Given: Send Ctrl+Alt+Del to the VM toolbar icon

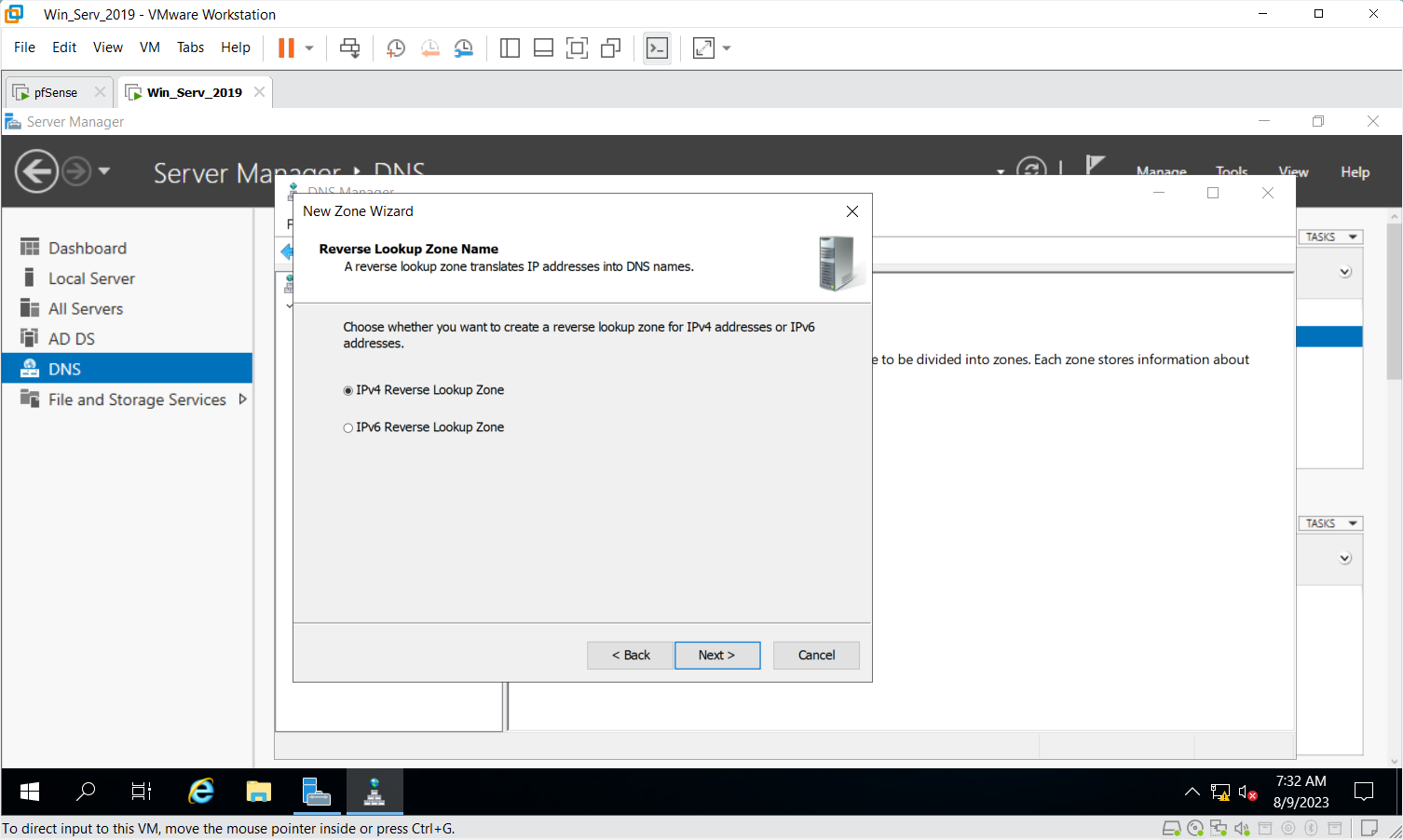Looking at the screenshot, I should point(350,48).
